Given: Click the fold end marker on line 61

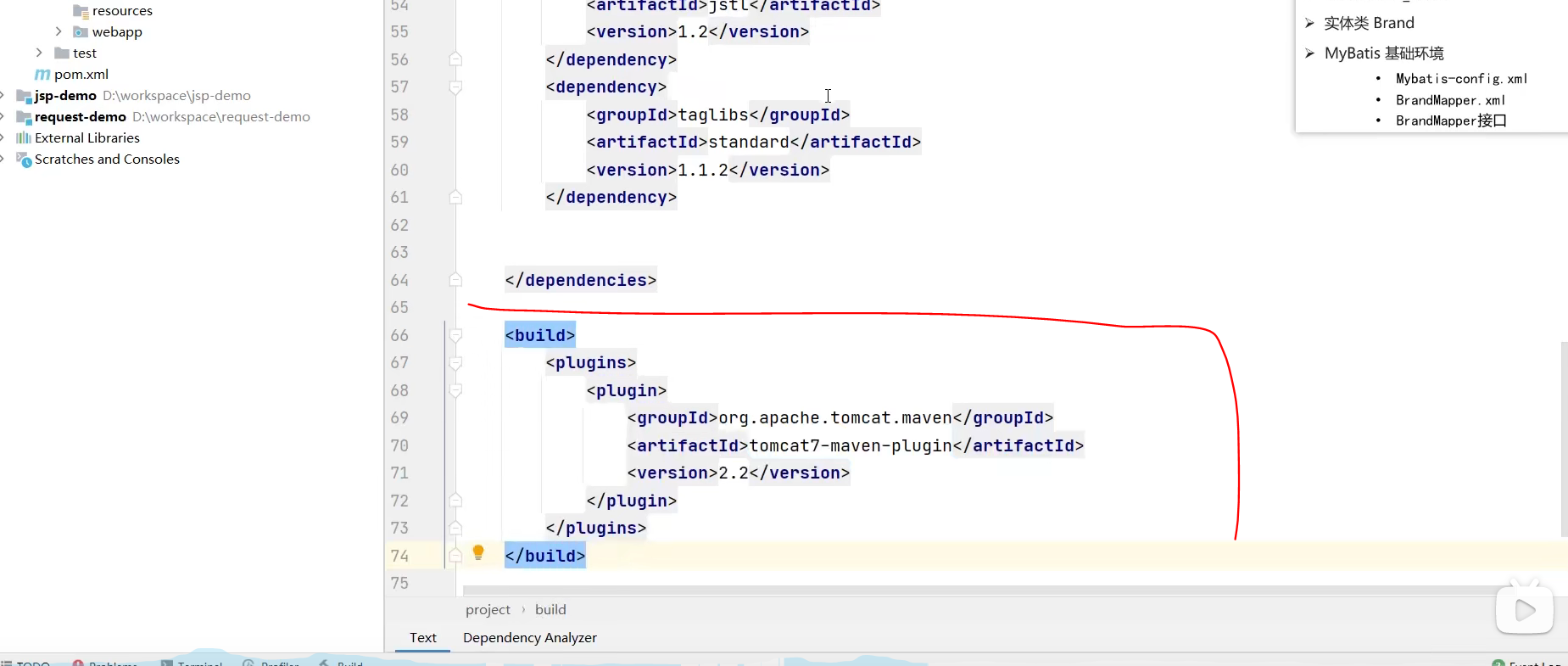Looking at the screenshot, I should tap(455, 198).
